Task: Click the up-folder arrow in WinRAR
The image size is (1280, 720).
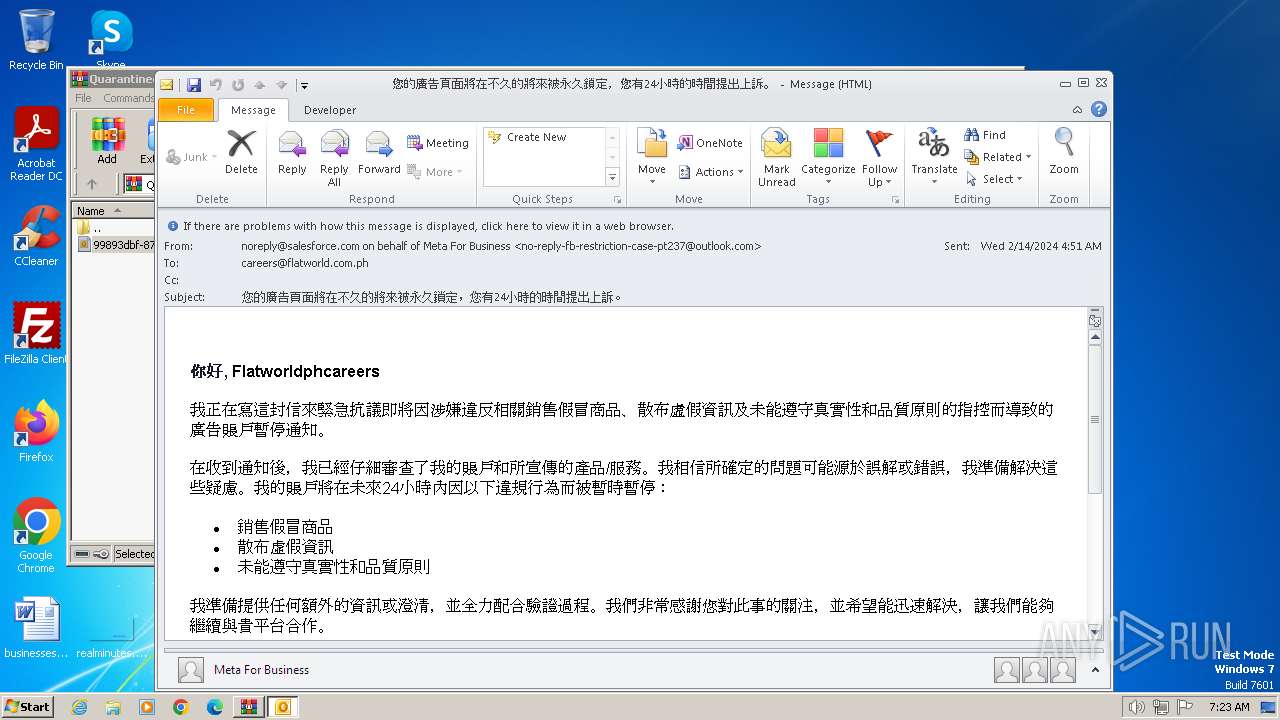Action: 92,184
